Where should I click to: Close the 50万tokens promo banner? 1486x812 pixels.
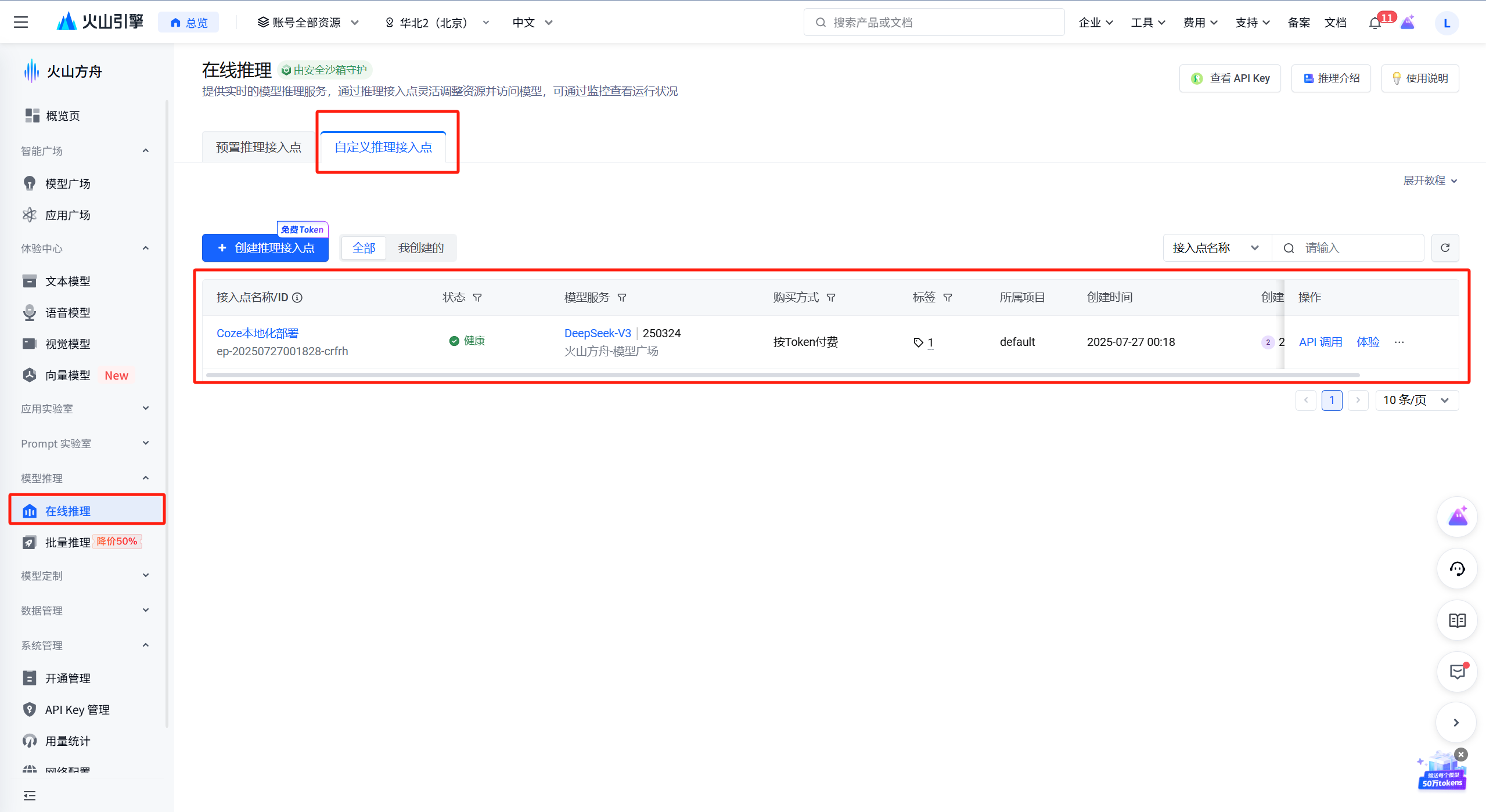point(1462,755)
